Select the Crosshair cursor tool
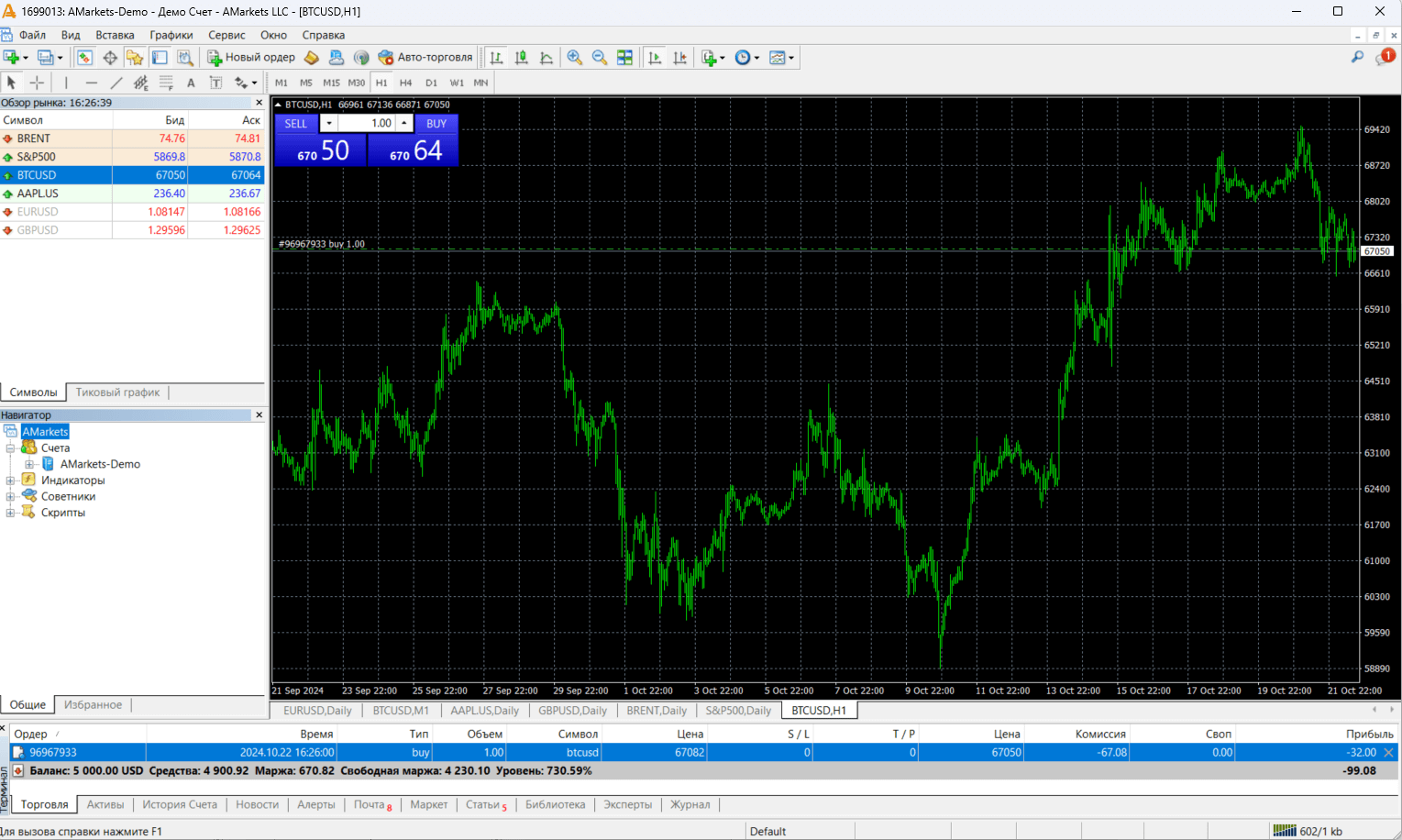1402x840 pixels. tap(37, 83)
